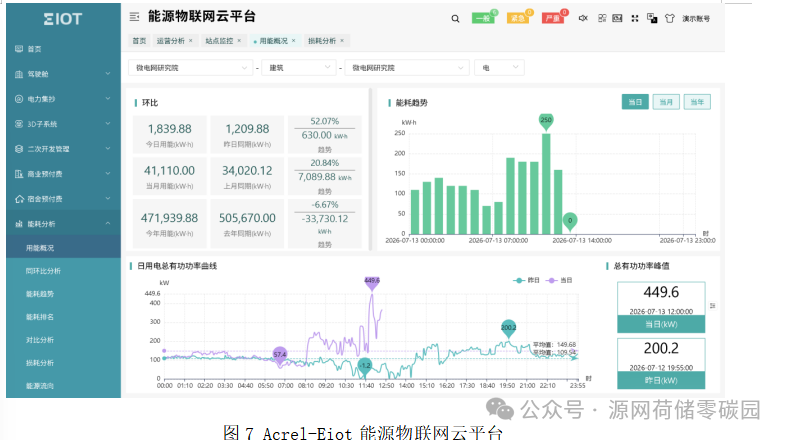Select the 当月 trend period button
This screenshot has width=785, height=440.
(666, 102)
